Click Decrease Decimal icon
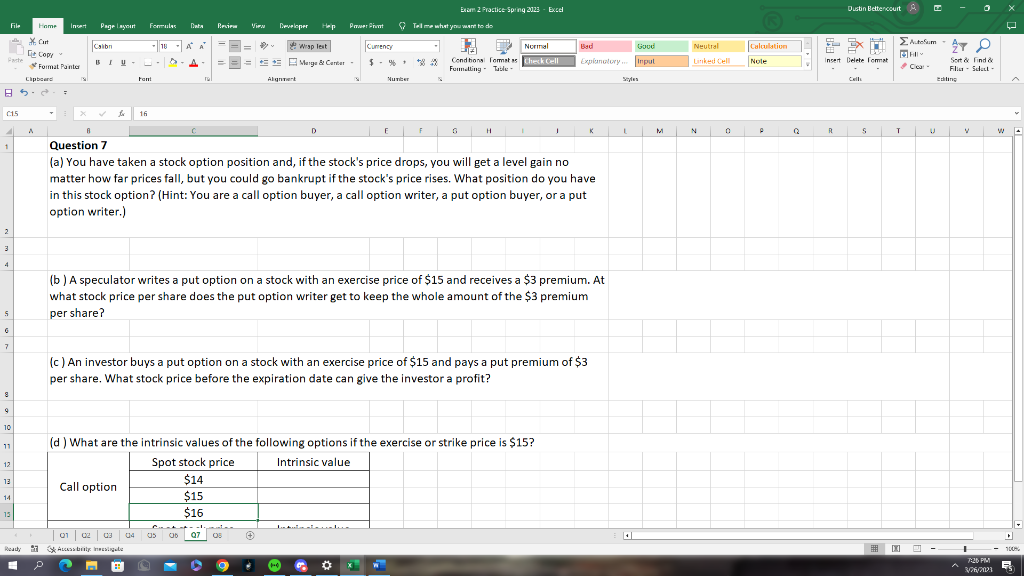Screen dimensions: 1024x576 pos(434,63)
